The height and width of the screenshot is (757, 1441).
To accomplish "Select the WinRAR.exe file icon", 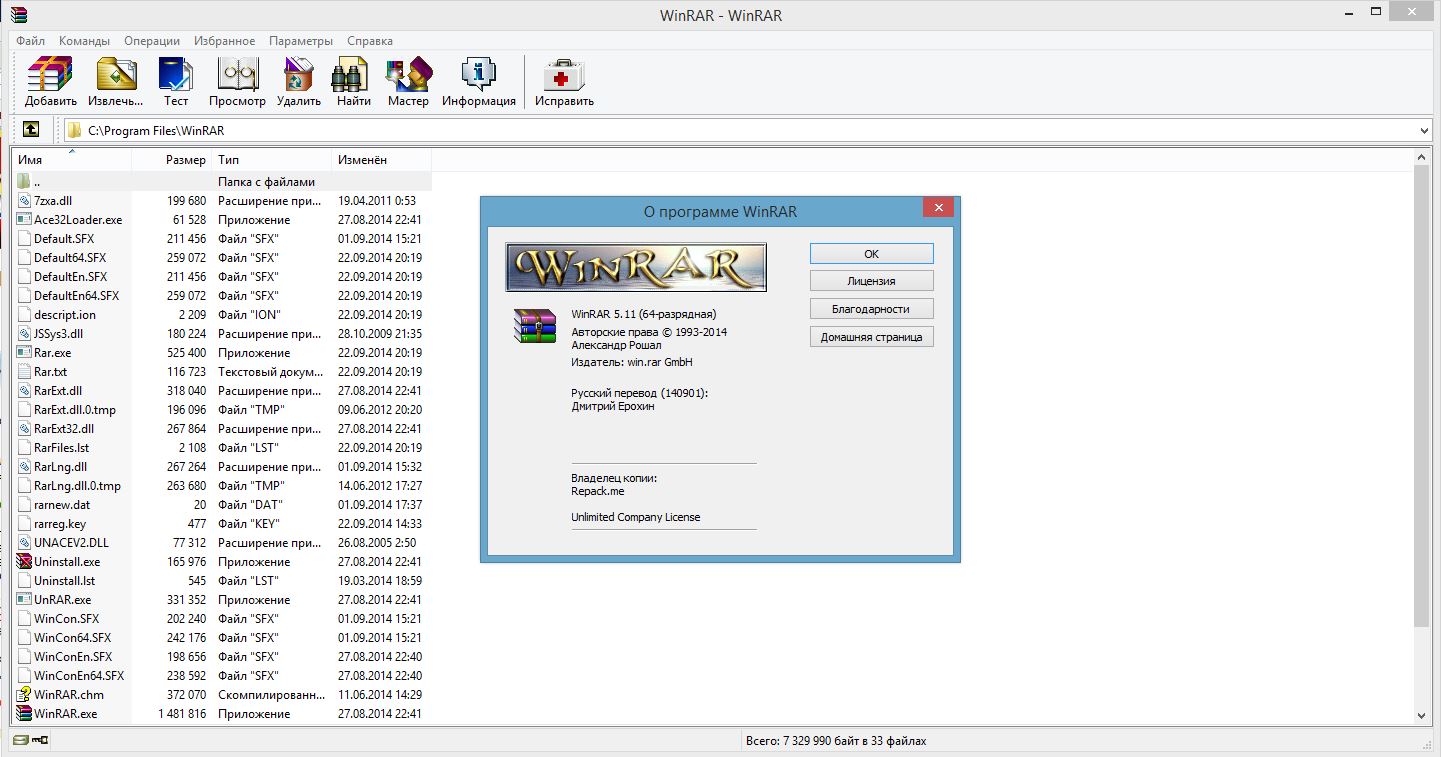I will 24,714.
